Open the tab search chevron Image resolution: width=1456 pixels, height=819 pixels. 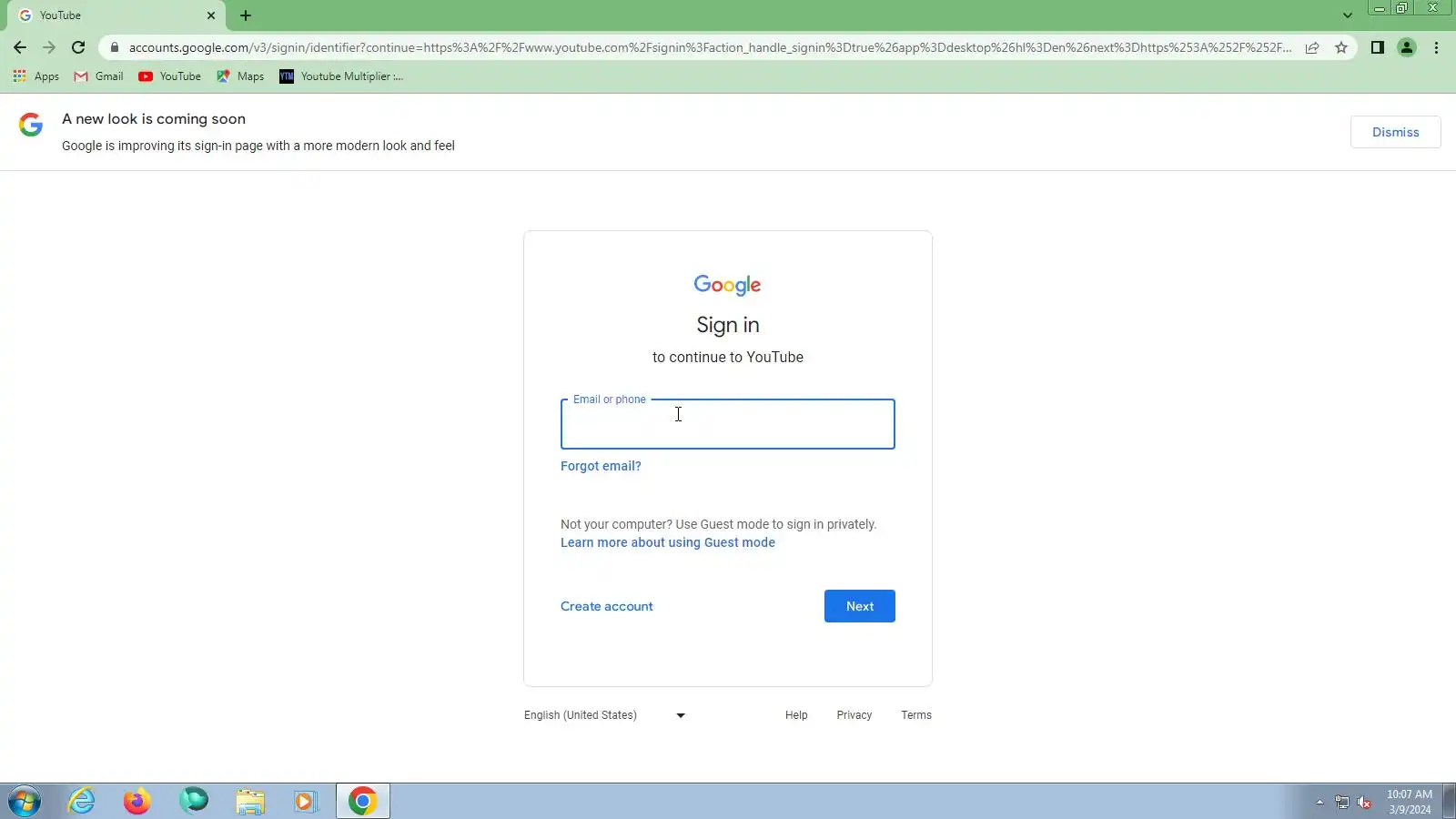tap(1348, 15)
